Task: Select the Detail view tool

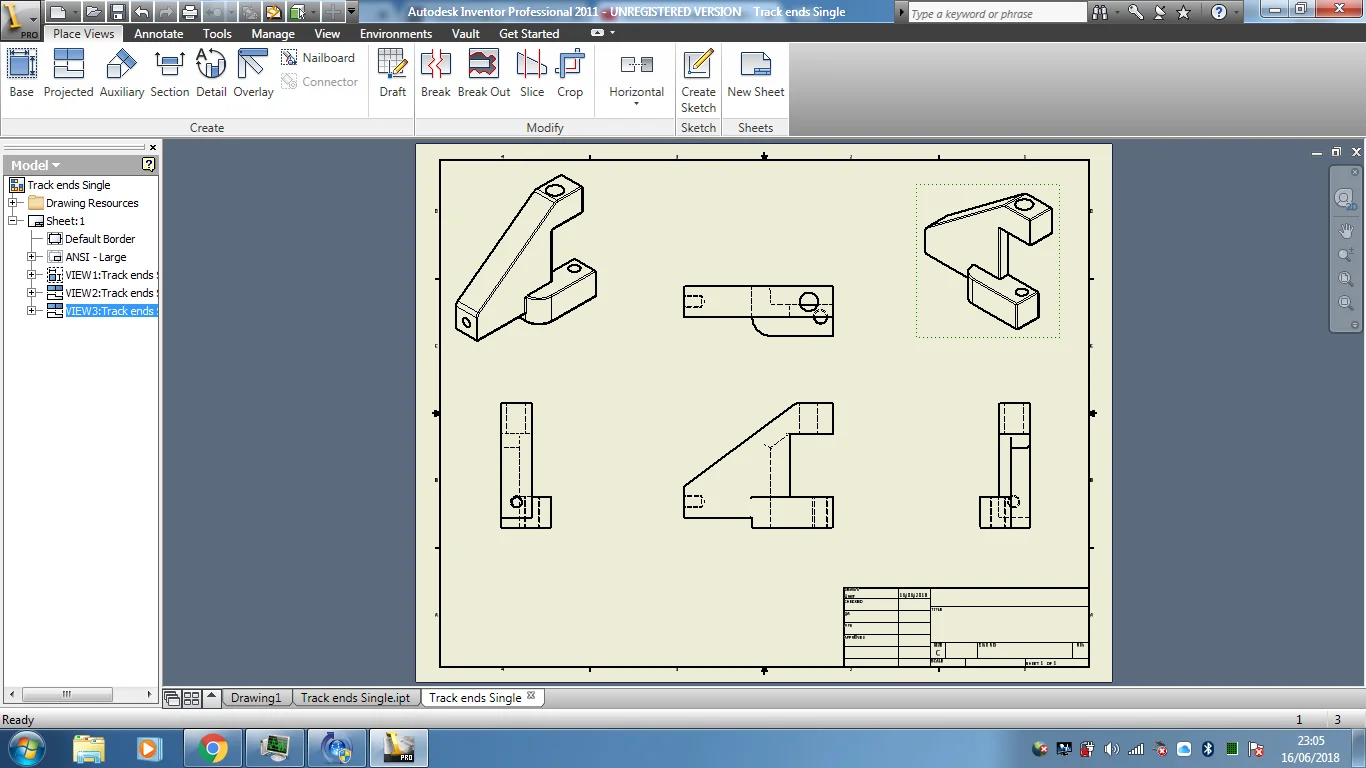Action: 211,74
